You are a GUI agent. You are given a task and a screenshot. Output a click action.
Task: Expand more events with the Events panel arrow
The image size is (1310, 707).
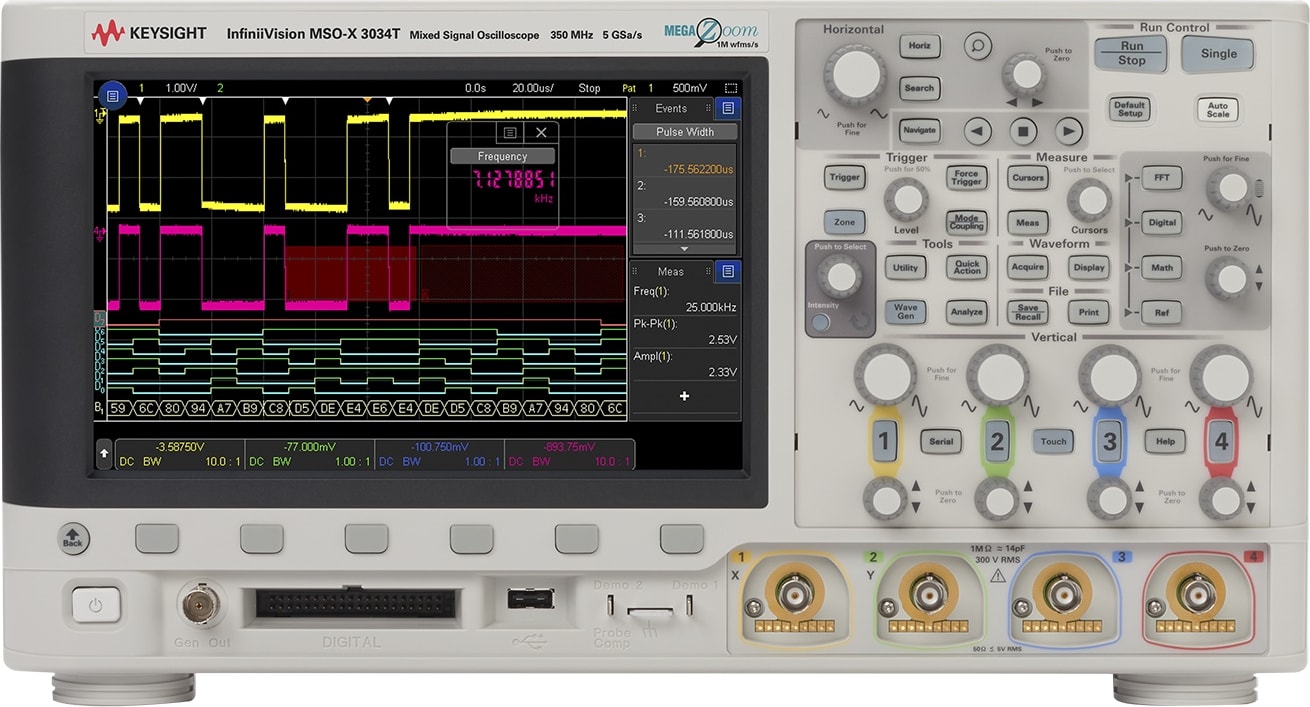683,247
